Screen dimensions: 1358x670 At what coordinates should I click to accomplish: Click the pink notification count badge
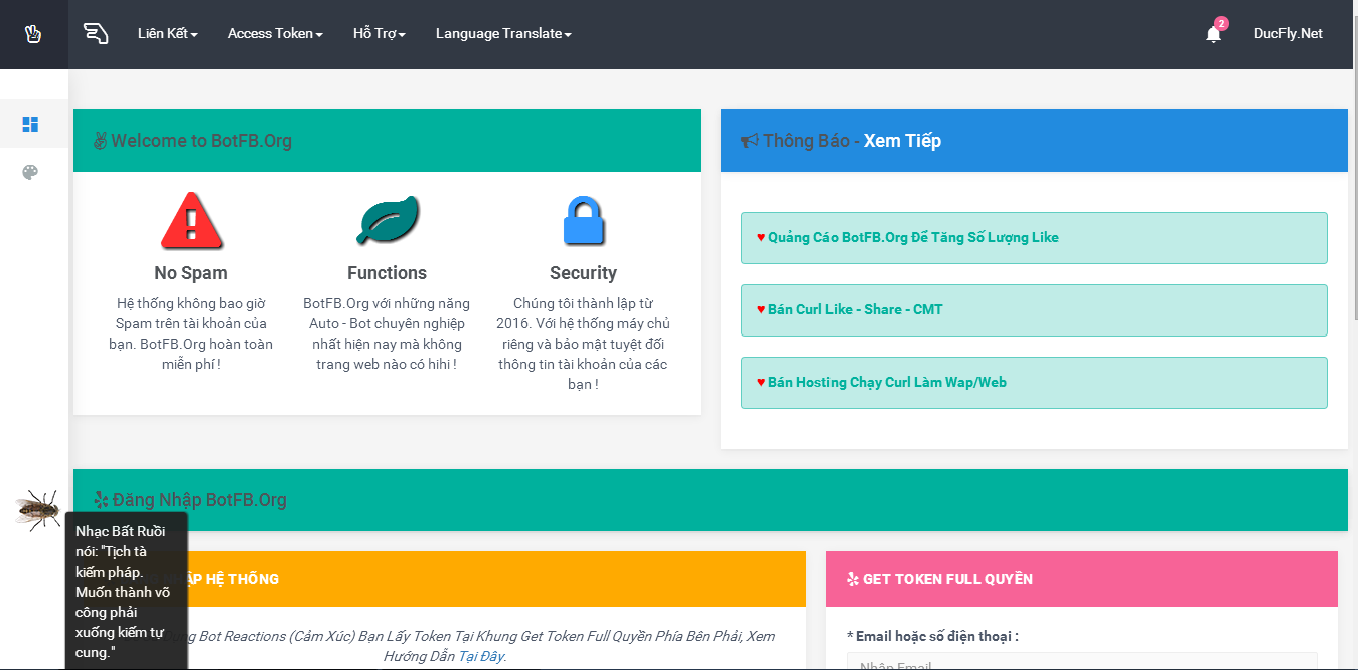click(1221, 23)
